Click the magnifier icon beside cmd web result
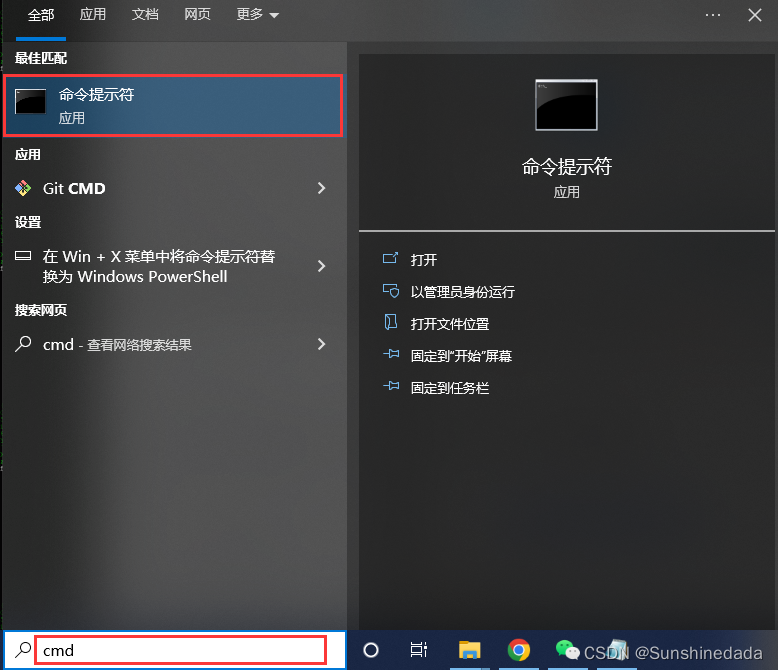This screenshot has width=778, height=670. 23,344
